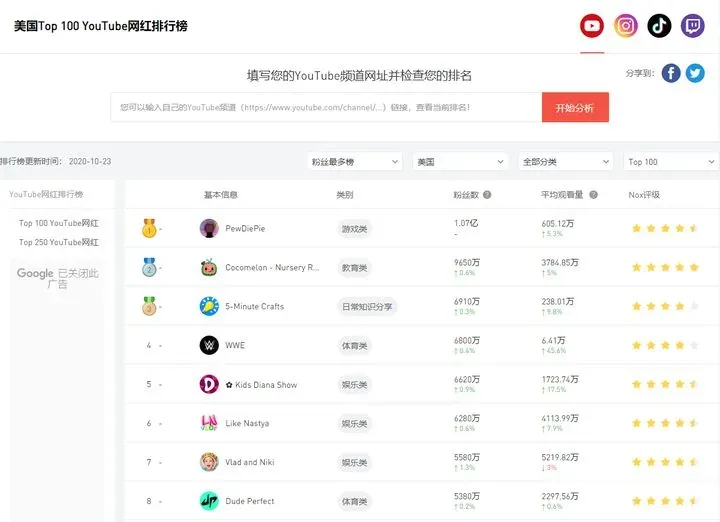Click WWE star rating
The height and width of the screenshot is (522, 720).
[x=665, y=345]
